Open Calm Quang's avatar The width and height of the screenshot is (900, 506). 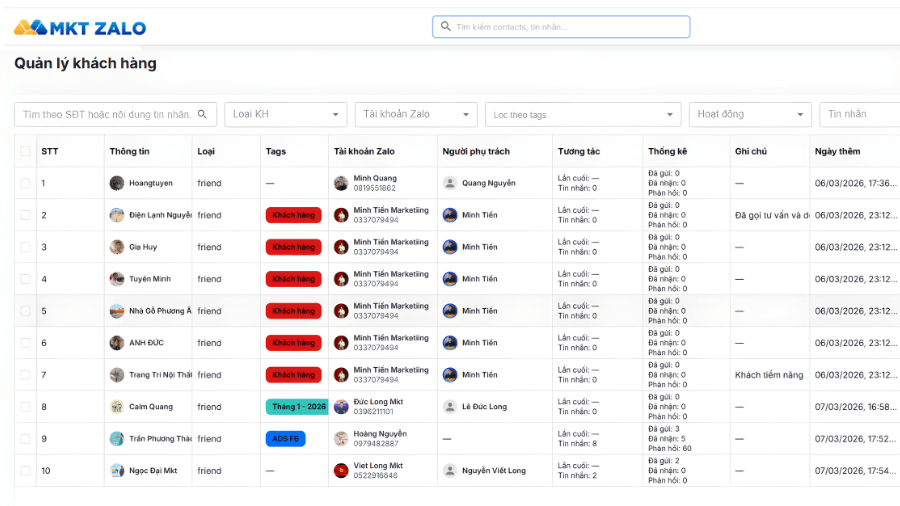(117, 407)
